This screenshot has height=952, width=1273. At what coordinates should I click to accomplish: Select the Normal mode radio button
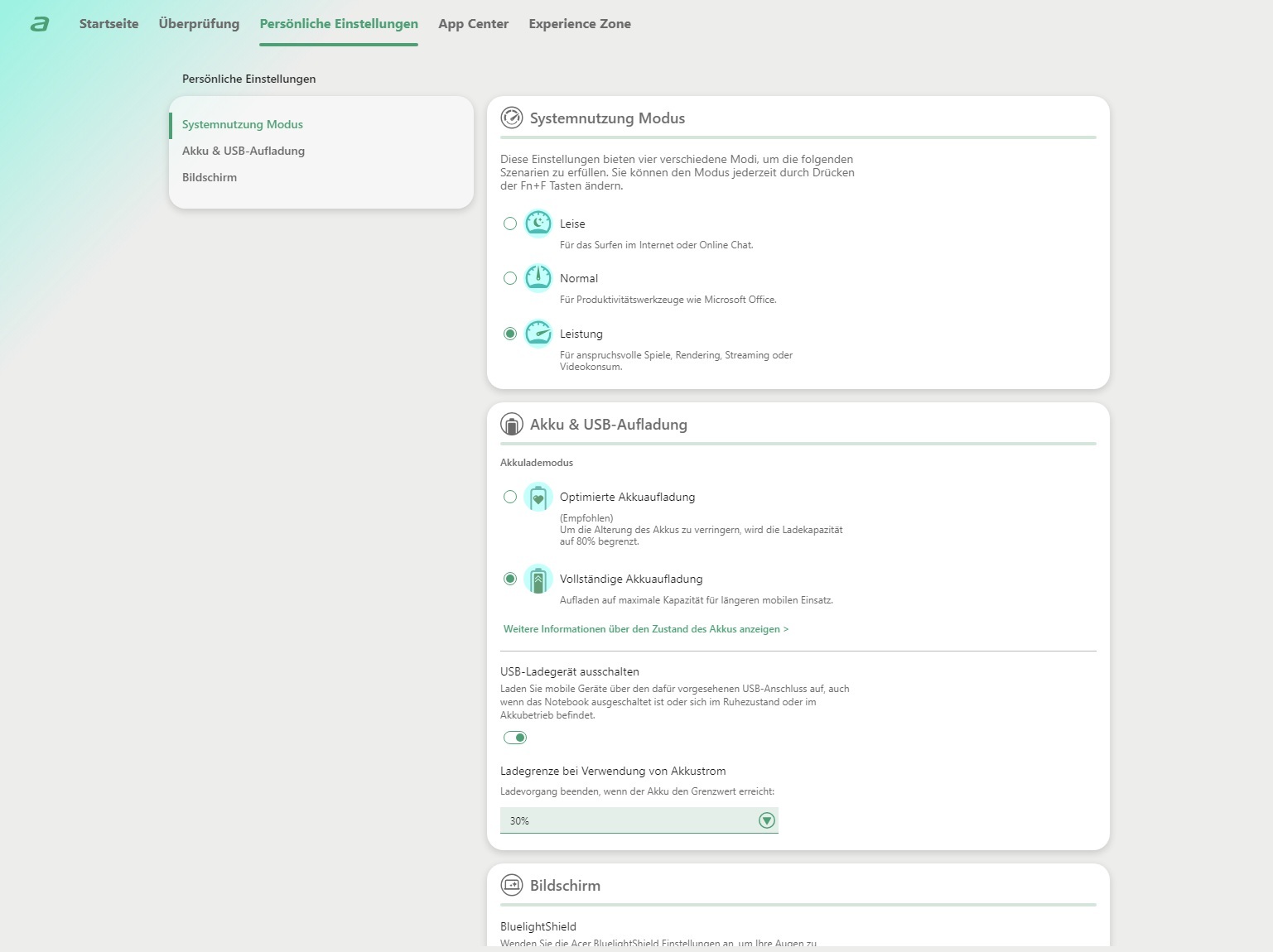(510, 278)
